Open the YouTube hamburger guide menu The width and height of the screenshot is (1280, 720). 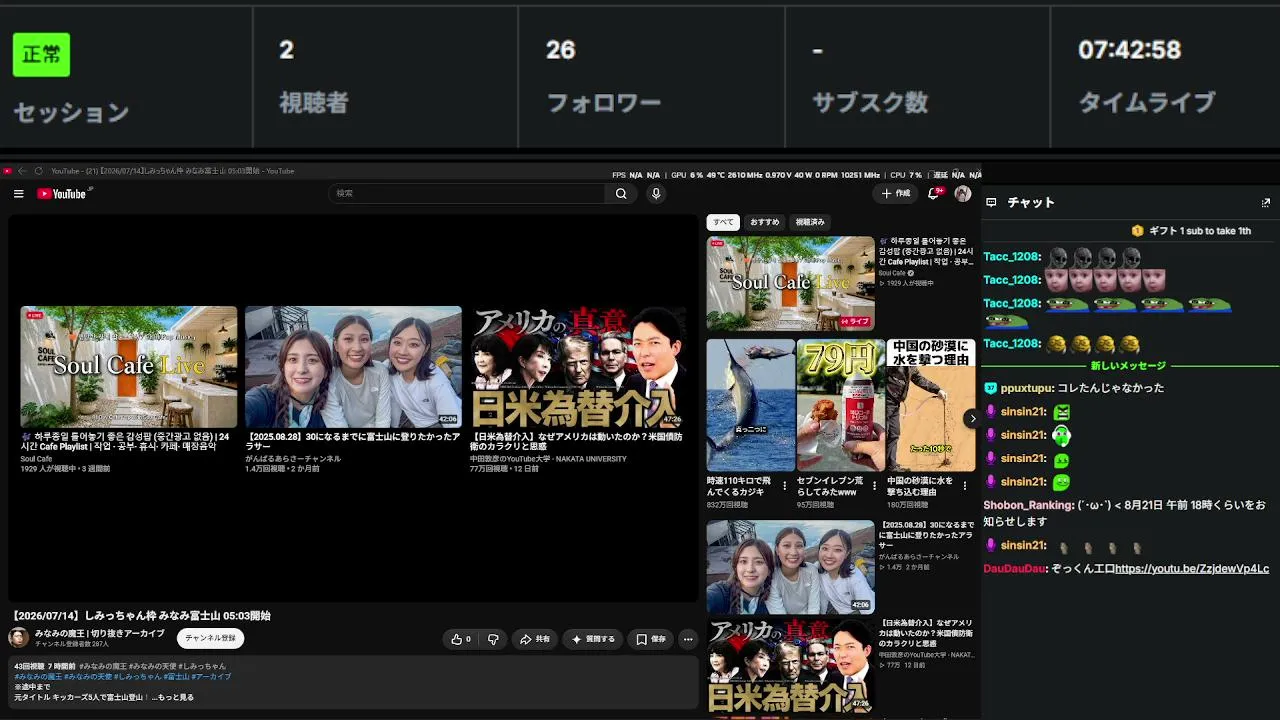[x=18, y=194]
